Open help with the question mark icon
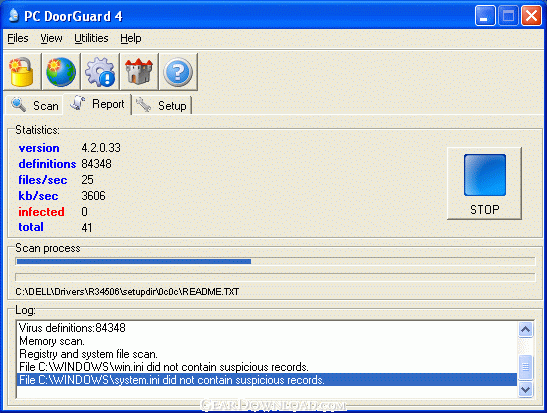This screenshot has width=547, height=413. pos(178,72)
